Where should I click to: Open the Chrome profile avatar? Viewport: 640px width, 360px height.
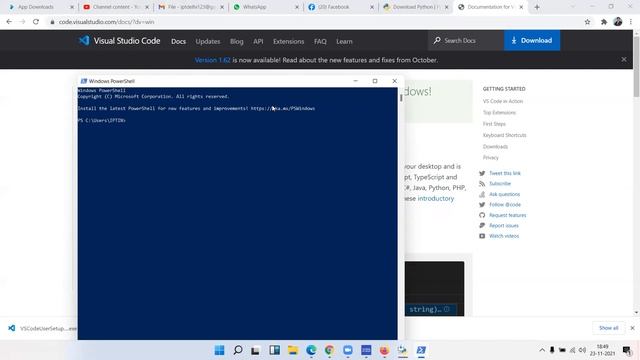click(x=618, y=22)
